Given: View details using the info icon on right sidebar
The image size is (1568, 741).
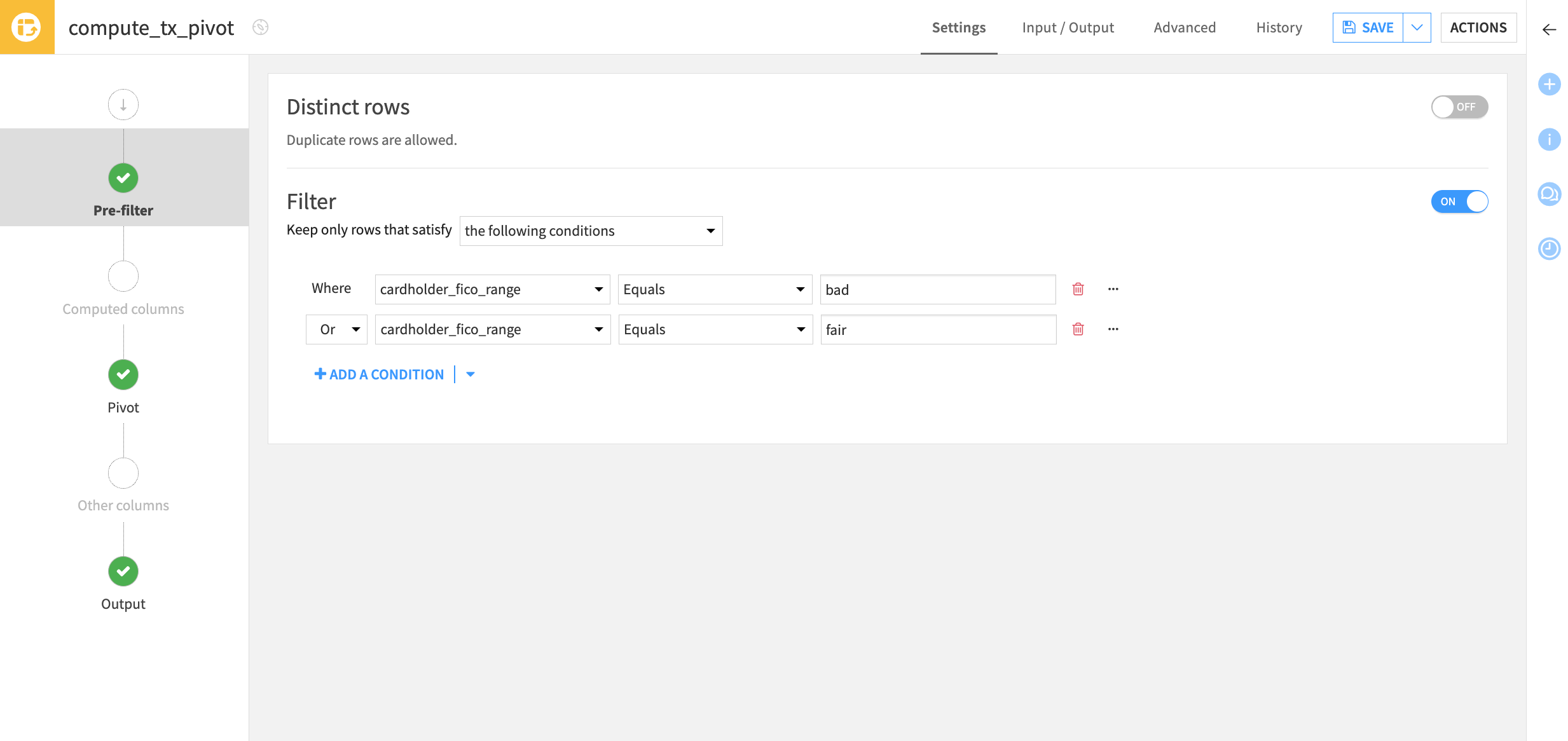Looking at the screenshot, I should 1550,139.
